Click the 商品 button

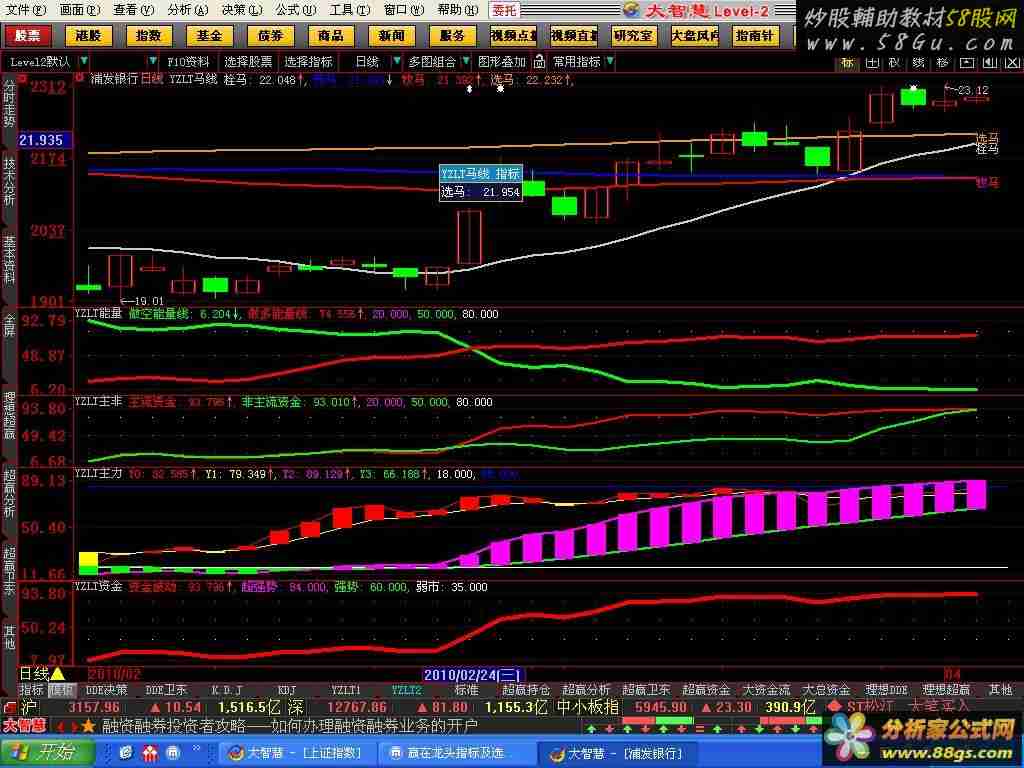point(331,36)
